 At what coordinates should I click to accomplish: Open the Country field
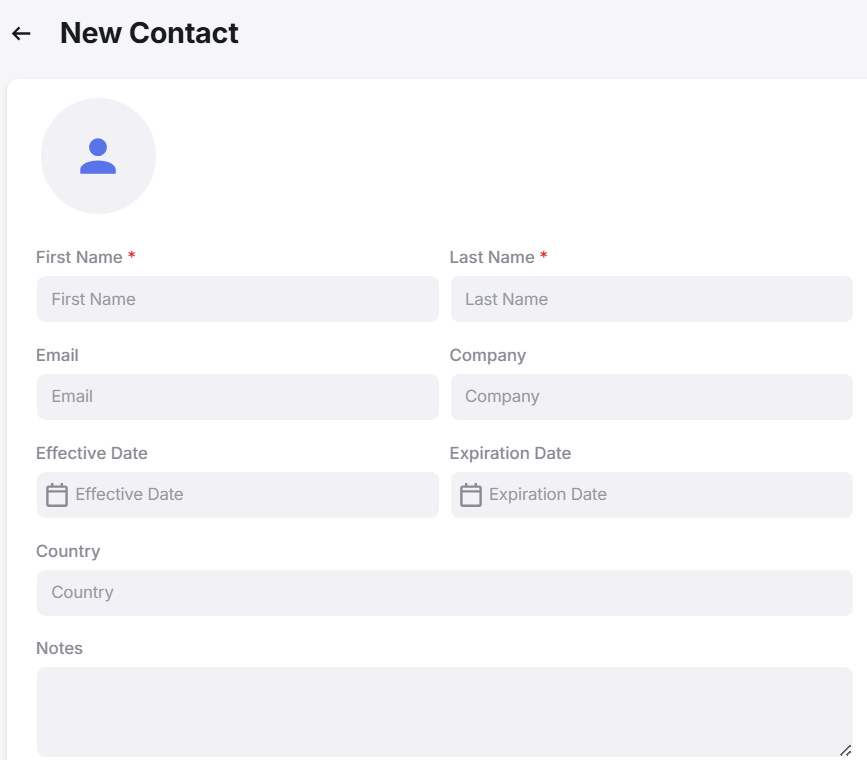(x=445, y=593)
